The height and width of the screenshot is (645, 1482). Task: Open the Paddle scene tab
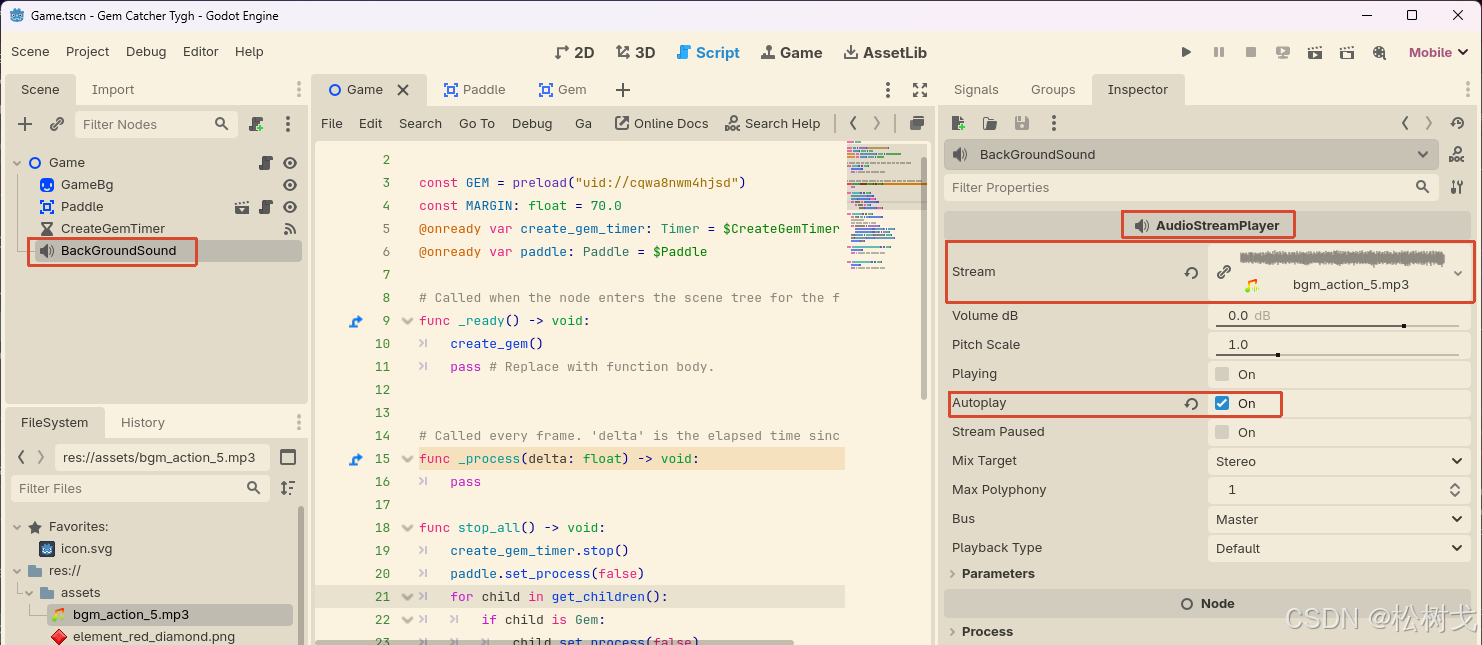[474, 90]
